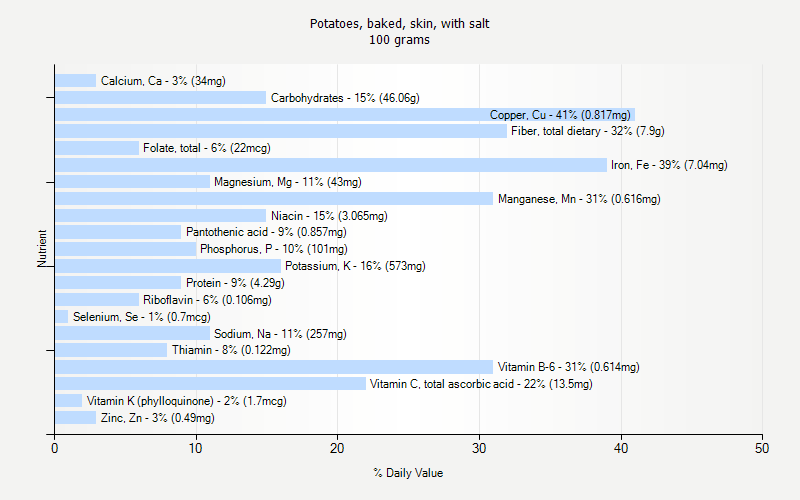Select the 'Niacin - 15% (3.065mg)' label
Screen dimensions: 800x500
329,215
